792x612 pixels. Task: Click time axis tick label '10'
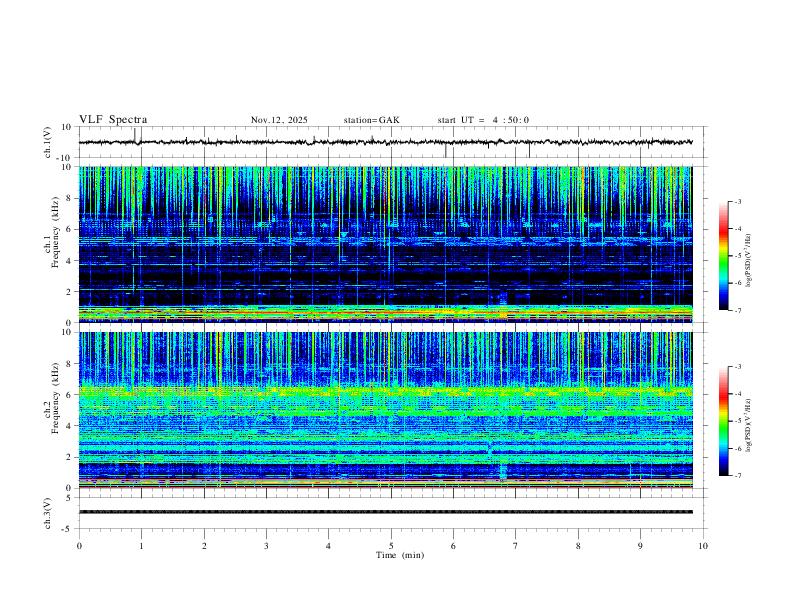click(703, 546)
